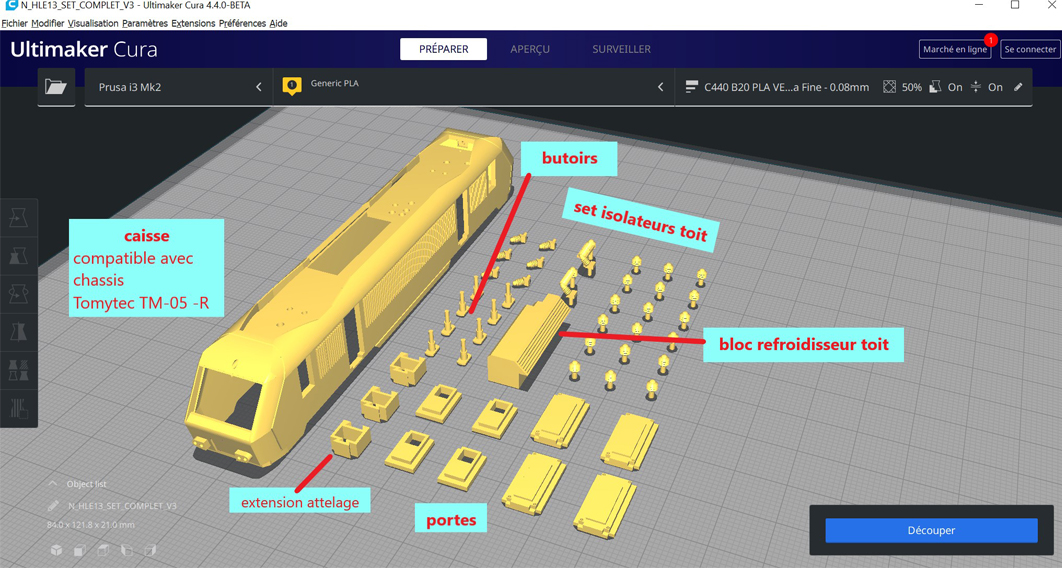The width and height of the screenshot is (1062, 568).
Task: Collapse the Object list panel
Action: pos(54,484)
